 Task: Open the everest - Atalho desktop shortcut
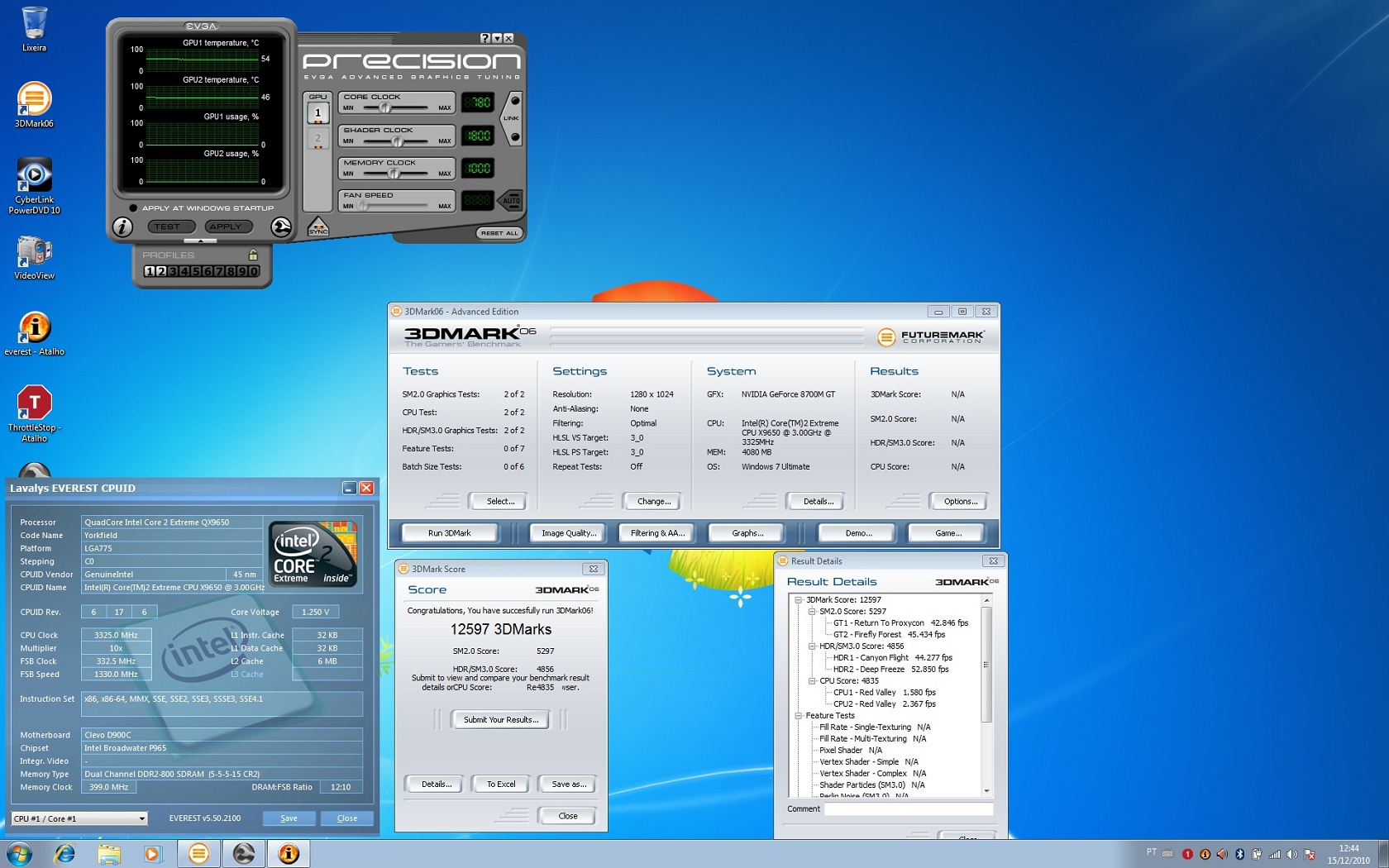(34, 333)
